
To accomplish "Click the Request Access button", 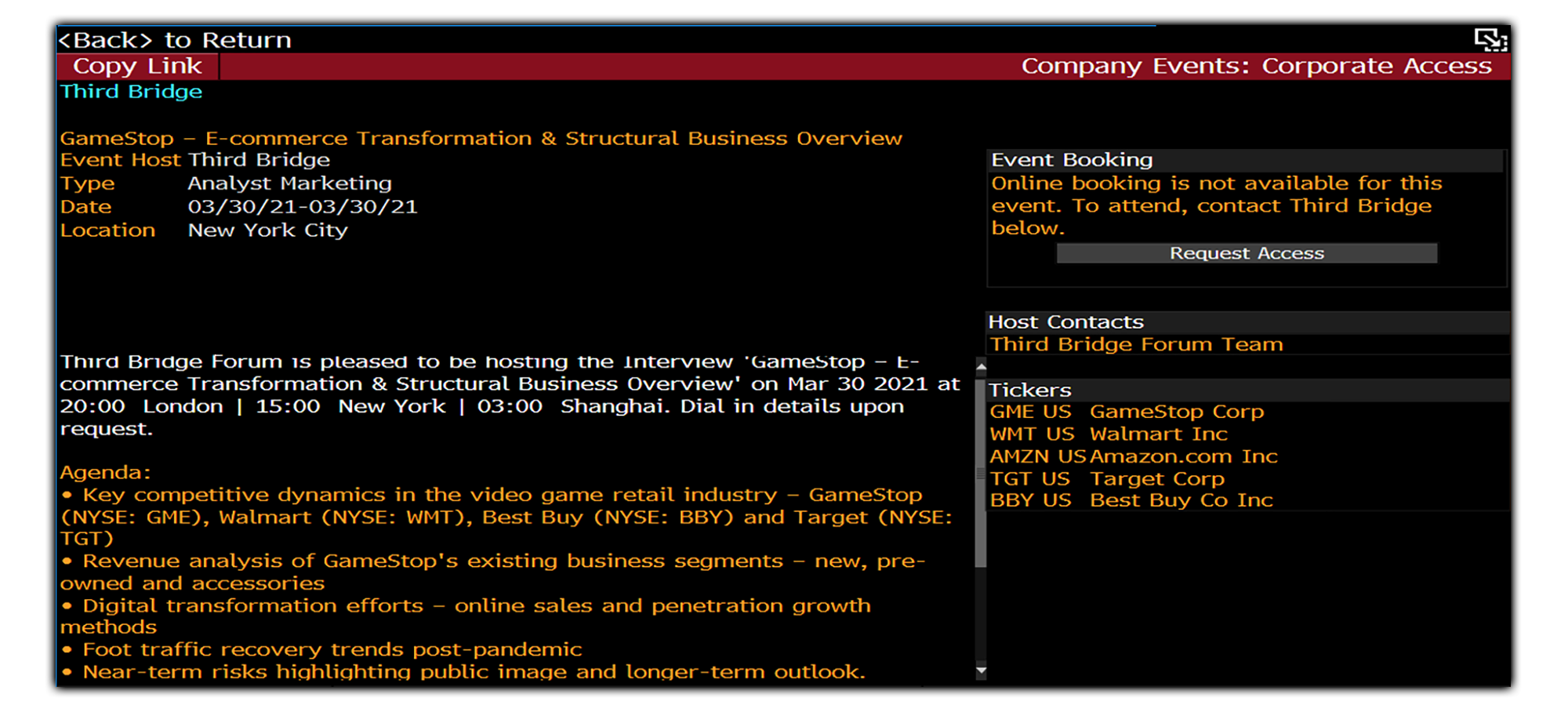I will 1247,253.
